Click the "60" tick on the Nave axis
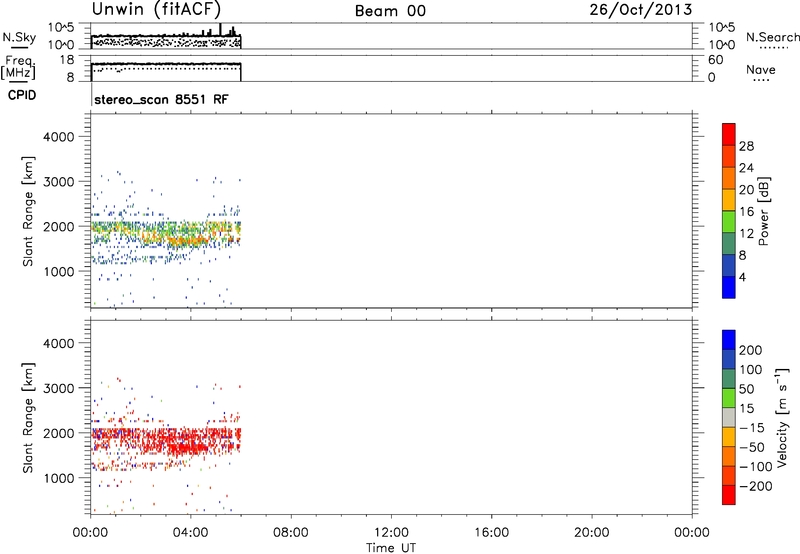The width and height of the screenshot is (800, 554). tap(715, 60)
